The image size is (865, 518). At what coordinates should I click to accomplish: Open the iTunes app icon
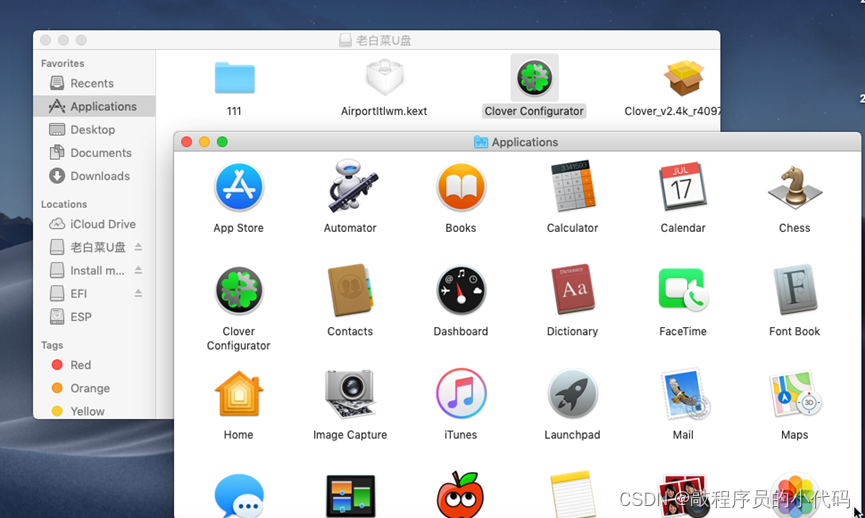(461, 394)
